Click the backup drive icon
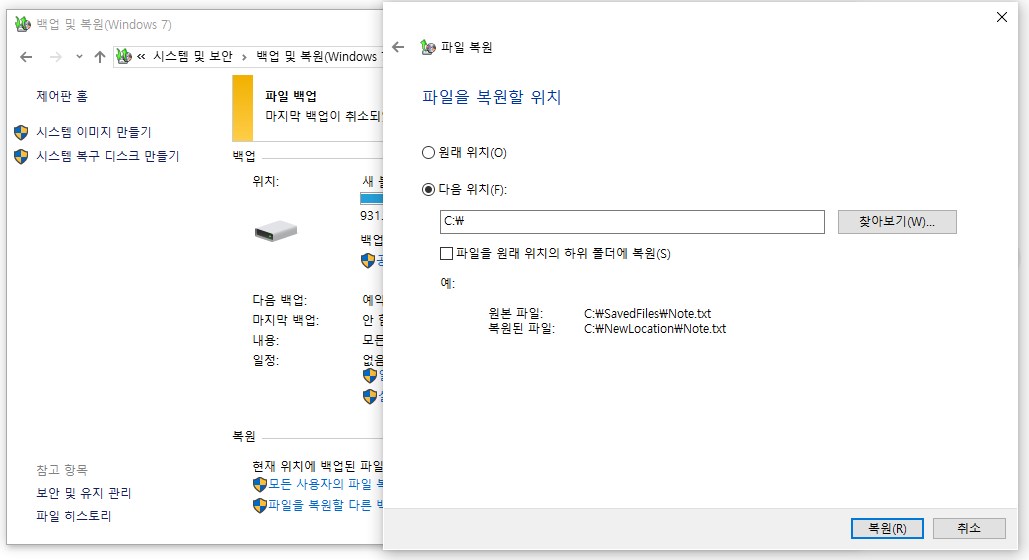The height and width of the screenshot is (560, 1029). click(x=276, y=230)
